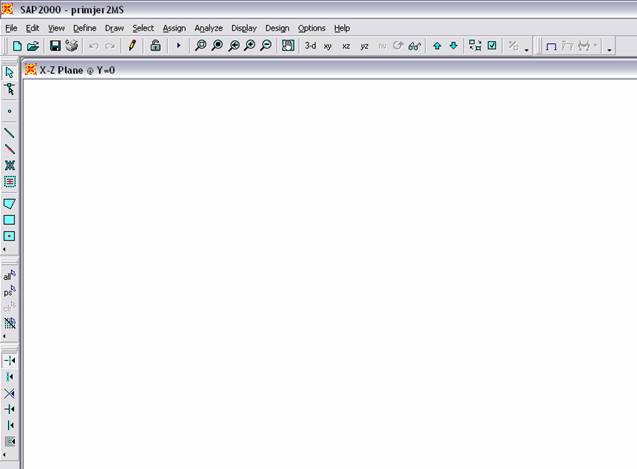This screenshot has height=469, width=637.
Task: Click the perspective toggle glasses icon
Action: tap(414, 46)
